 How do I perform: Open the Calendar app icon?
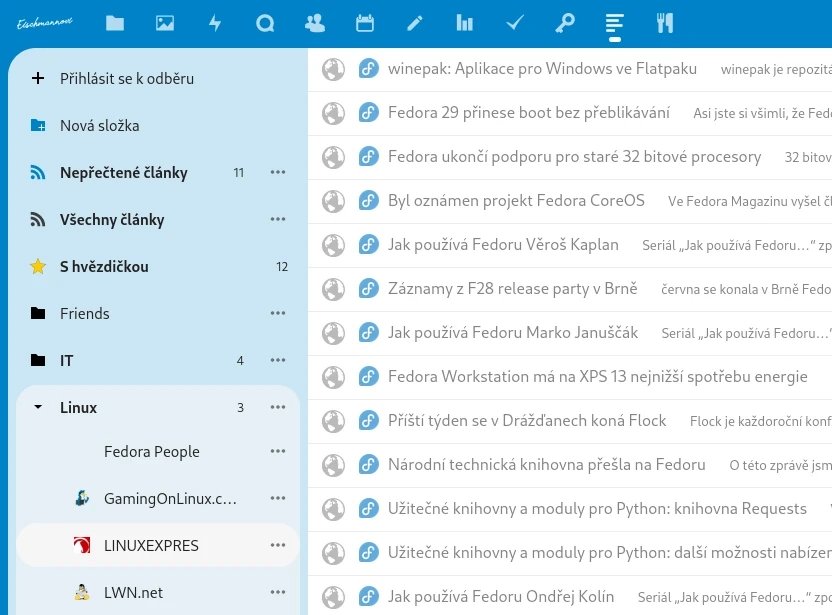pyautogui.click(x=364, y=22)
